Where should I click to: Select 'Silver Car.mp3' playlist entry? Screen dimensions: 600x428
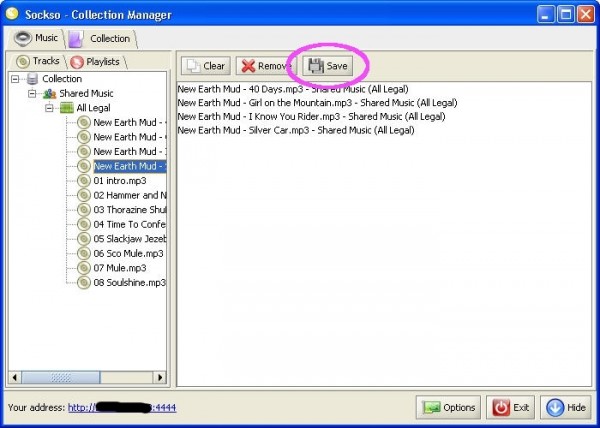[296, 130]
